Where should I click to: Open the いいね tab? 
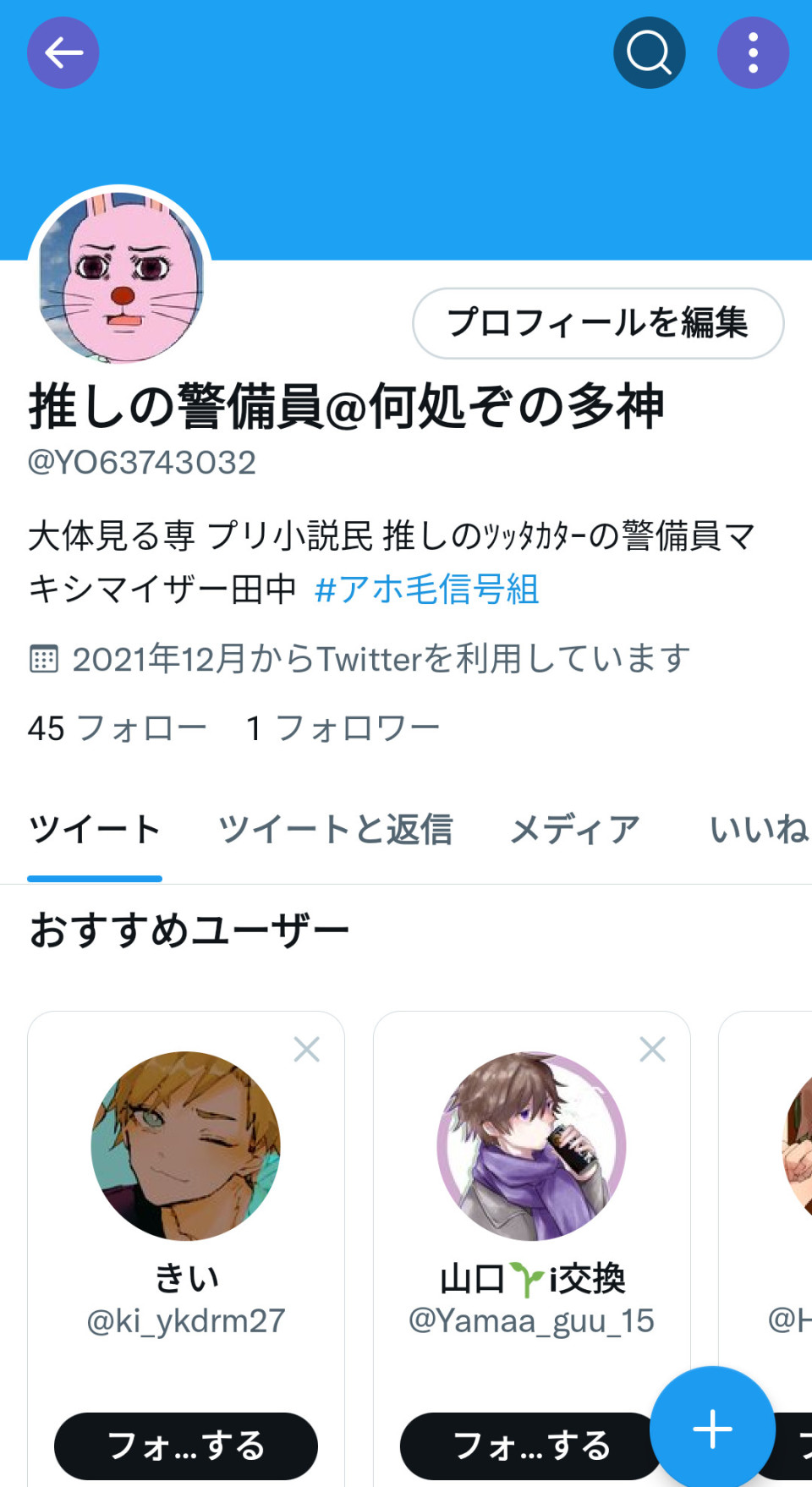click(760, 829)
